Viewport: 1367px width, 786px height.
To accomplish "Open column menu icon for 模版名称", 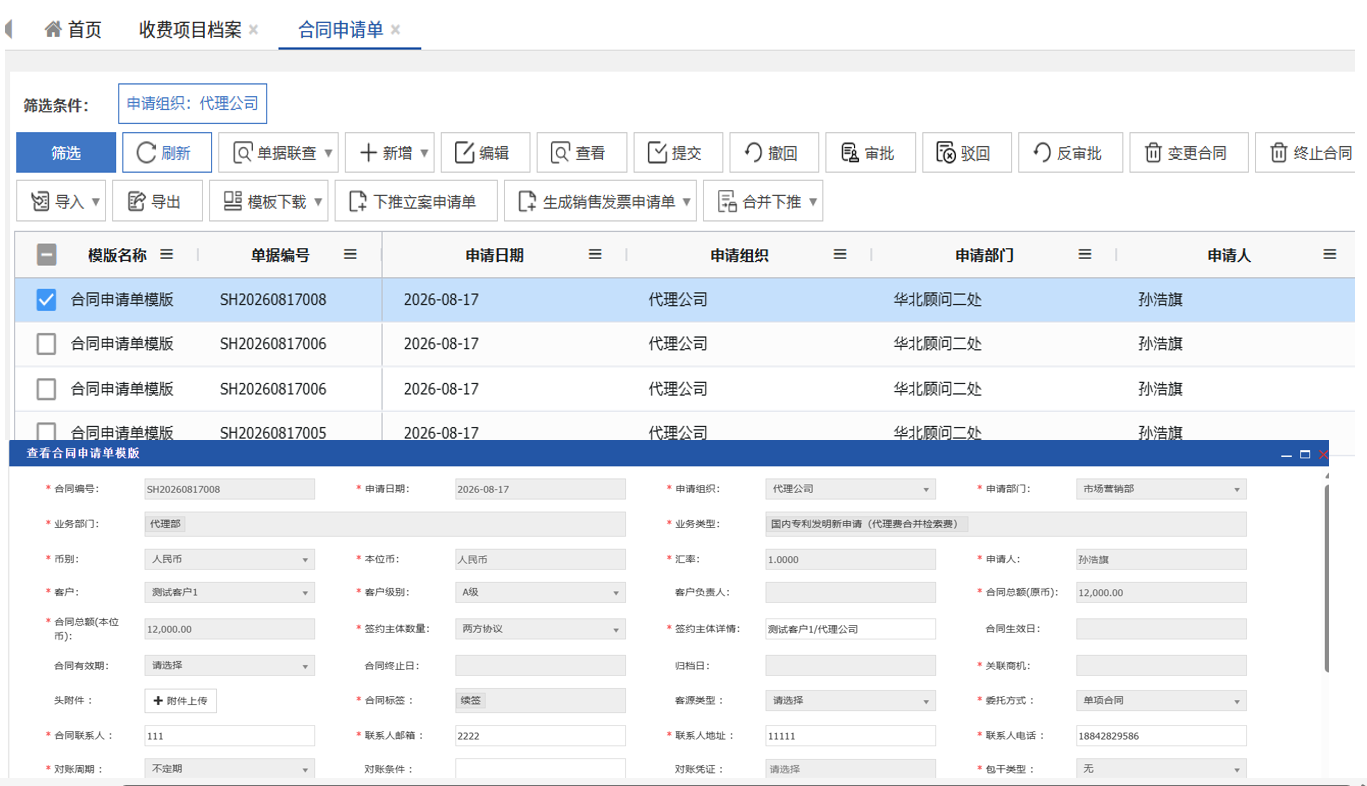I will pos(167,255).
